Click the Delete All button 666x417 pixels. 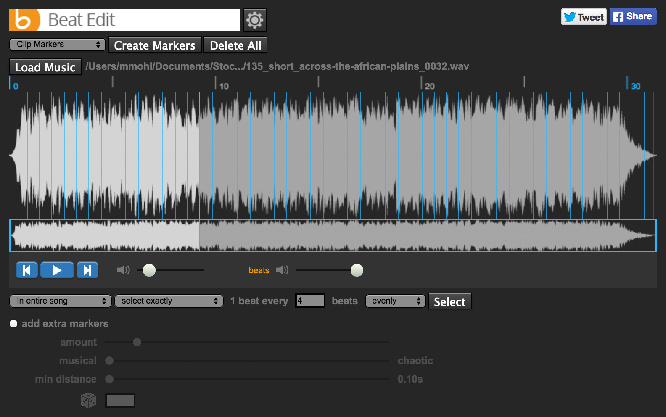[235, 45]
